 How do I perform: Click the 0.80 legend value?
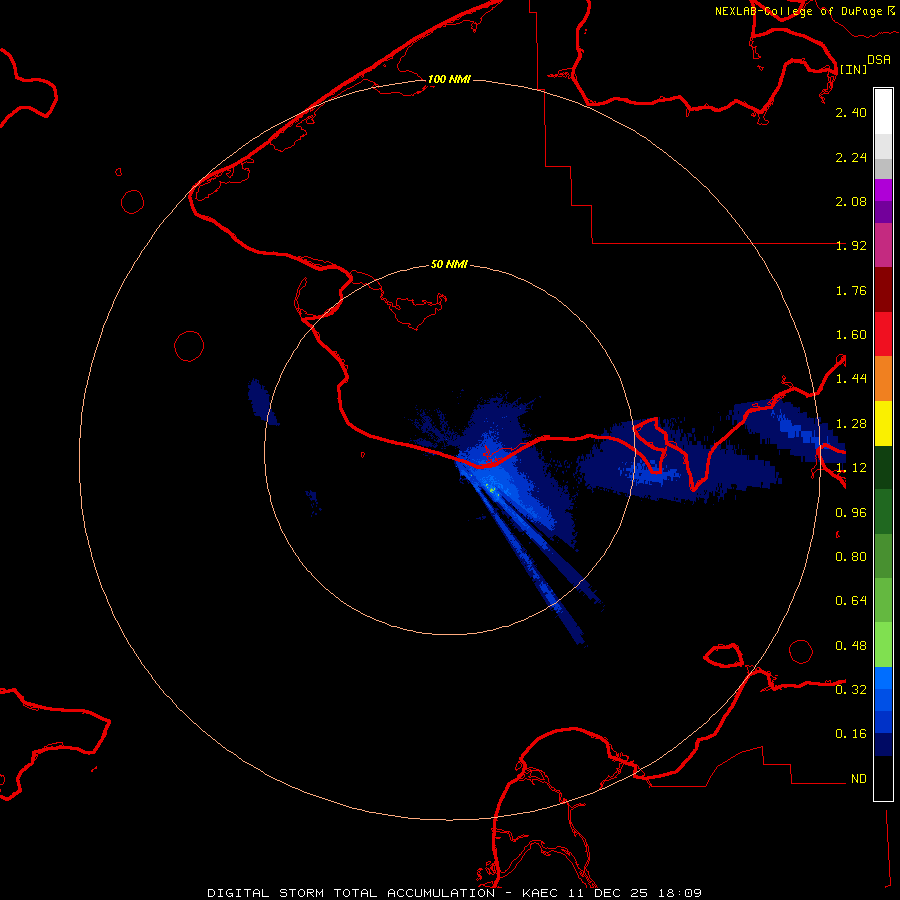(x=851, y=557)
